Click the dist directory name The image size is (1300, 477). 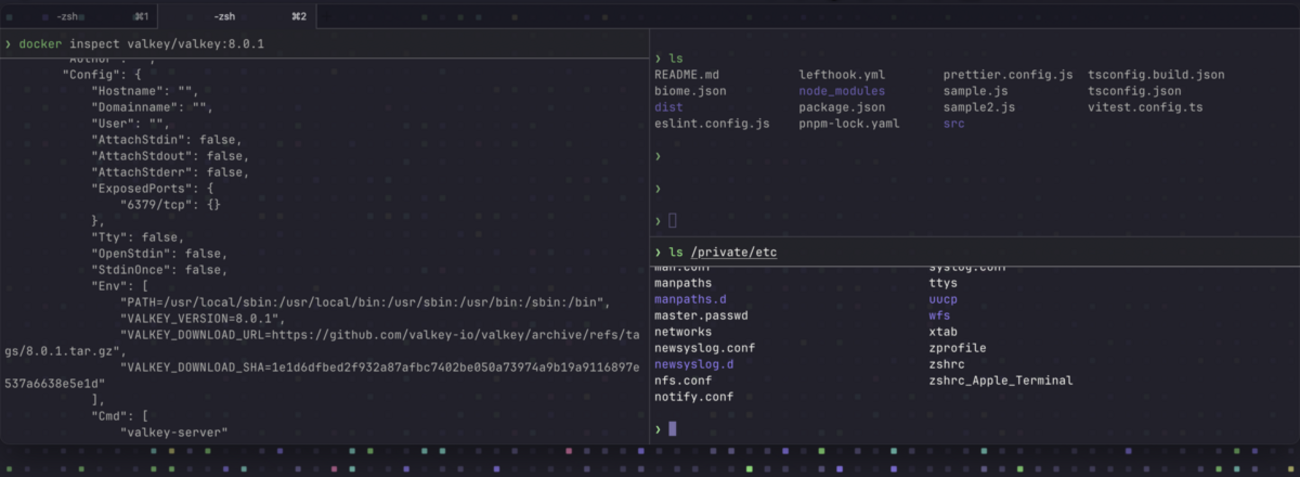click(669, 107)
